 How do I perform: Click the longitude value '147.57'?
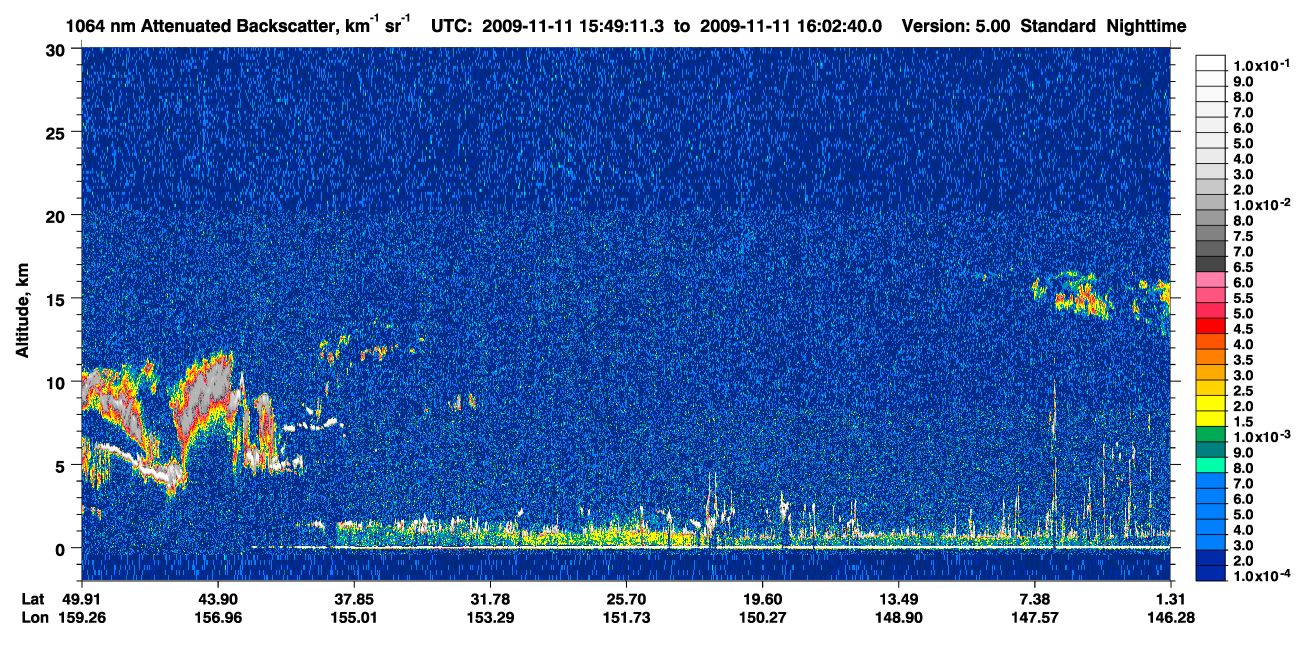[x=1034, y=617]
